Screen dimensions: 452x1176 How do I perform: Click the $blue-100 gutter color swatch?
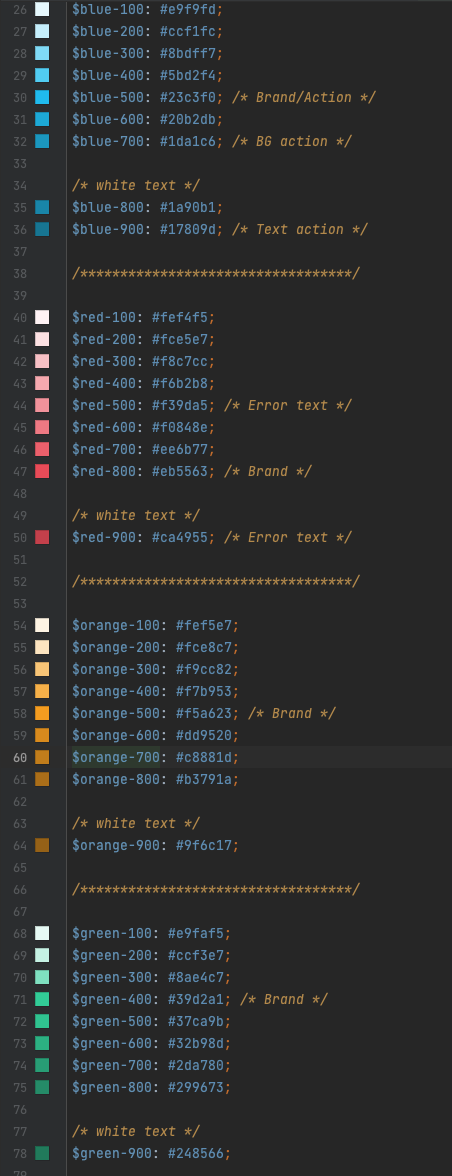click(x=42, y=9)
